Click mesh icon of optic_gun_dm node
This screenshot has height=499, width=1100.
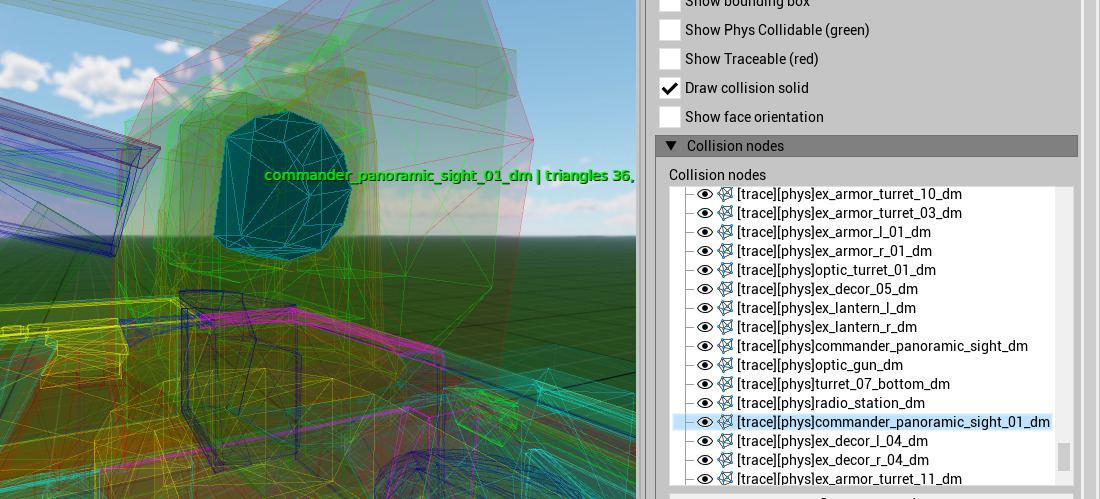[x=726, y=365]
